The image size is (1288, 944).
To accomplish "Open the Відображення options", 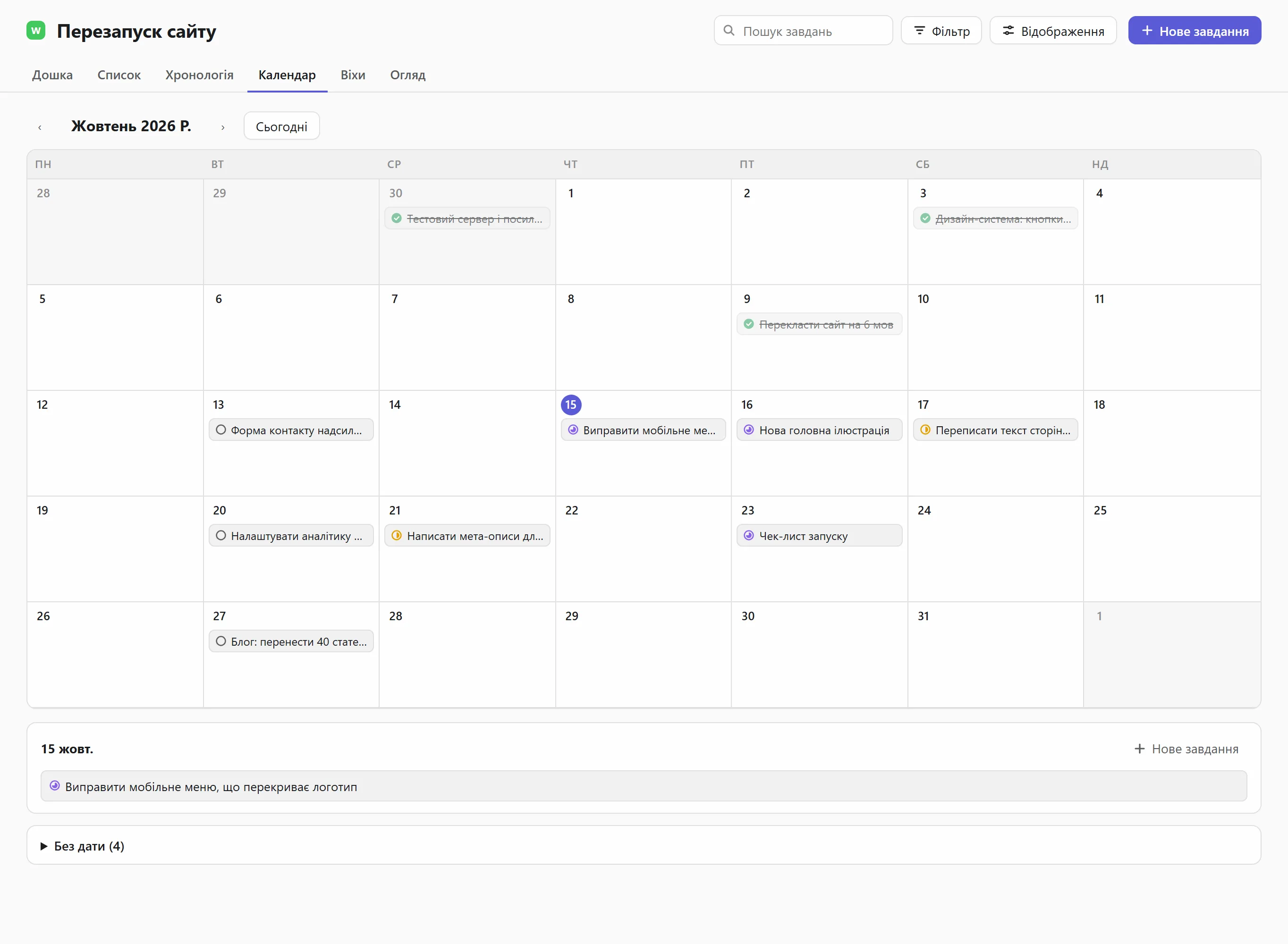I will click(1053, 30).
